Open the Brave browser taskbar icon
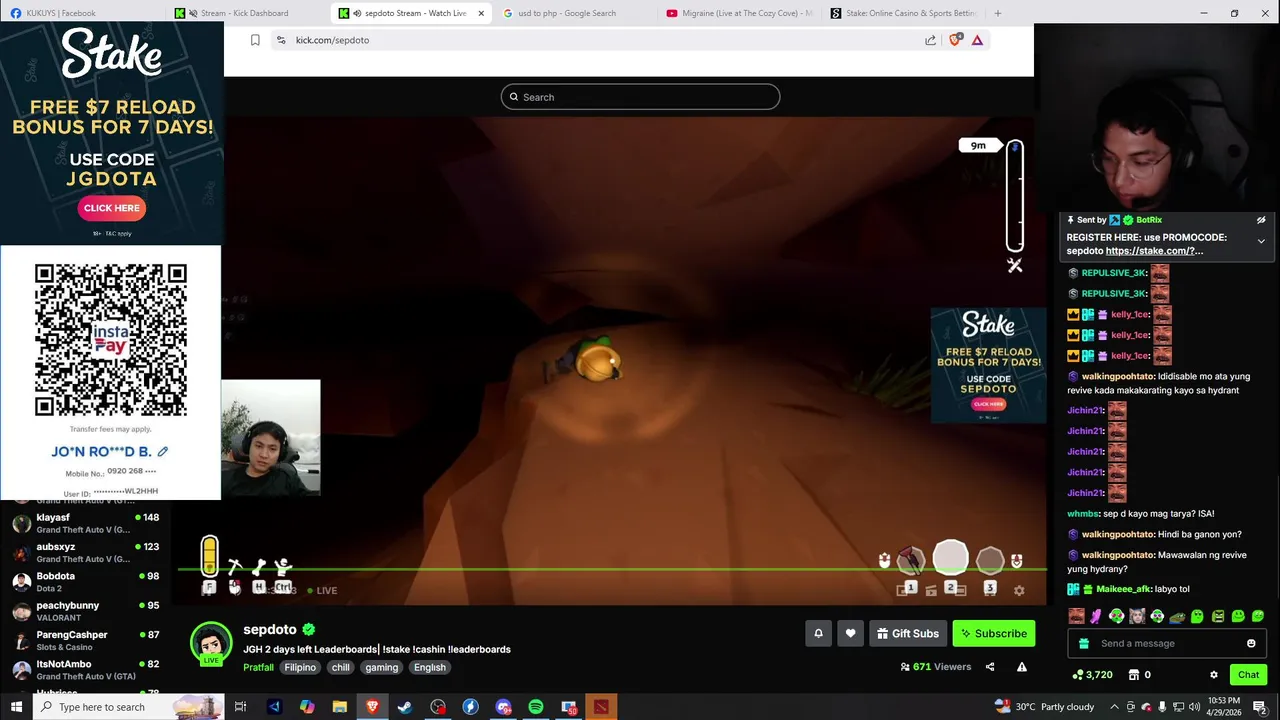The image size is (1280, 720). pos(372,707)
